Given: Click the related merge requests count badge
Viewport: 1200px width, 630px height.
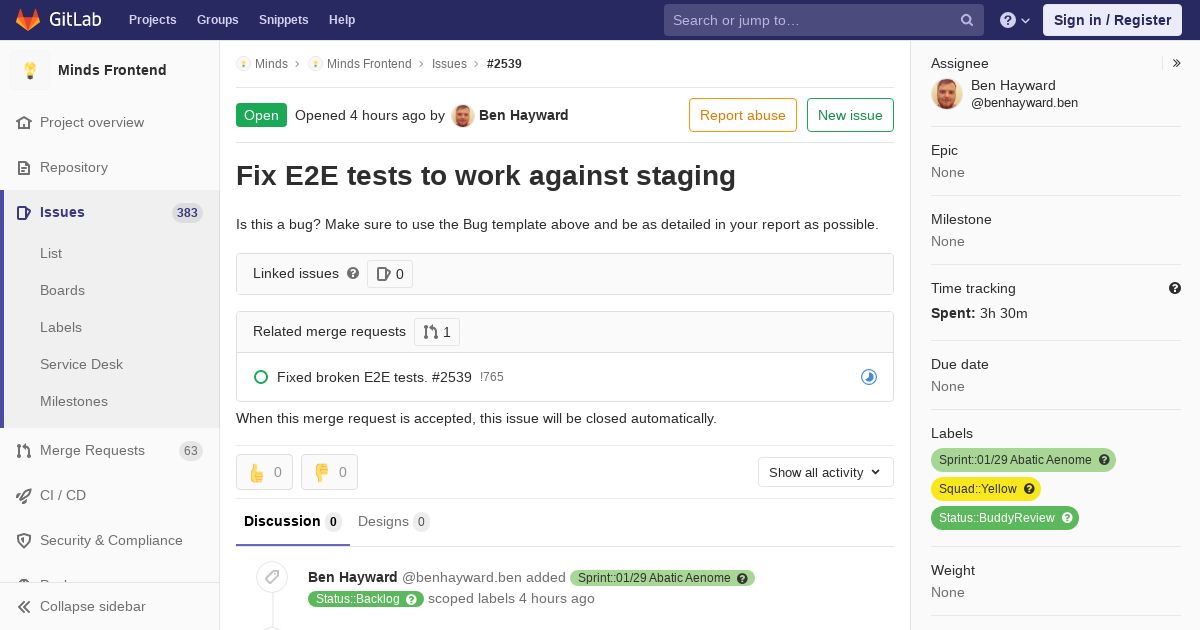Looking at the screenshot, I should [437, 332].
